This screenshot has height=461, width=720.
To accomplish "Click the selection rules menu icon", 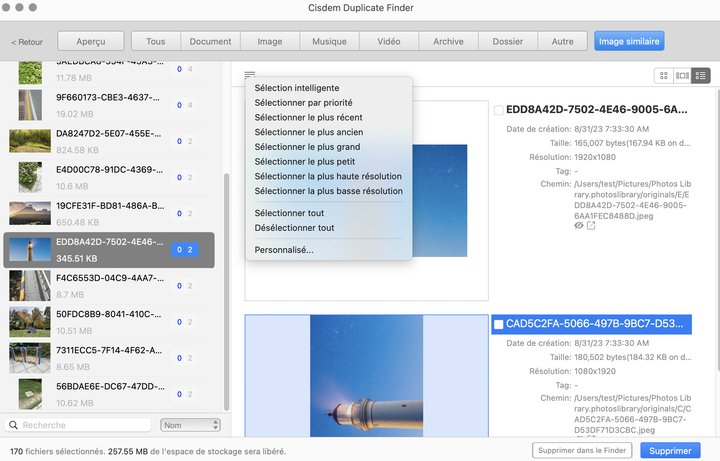I will [249, 74].
